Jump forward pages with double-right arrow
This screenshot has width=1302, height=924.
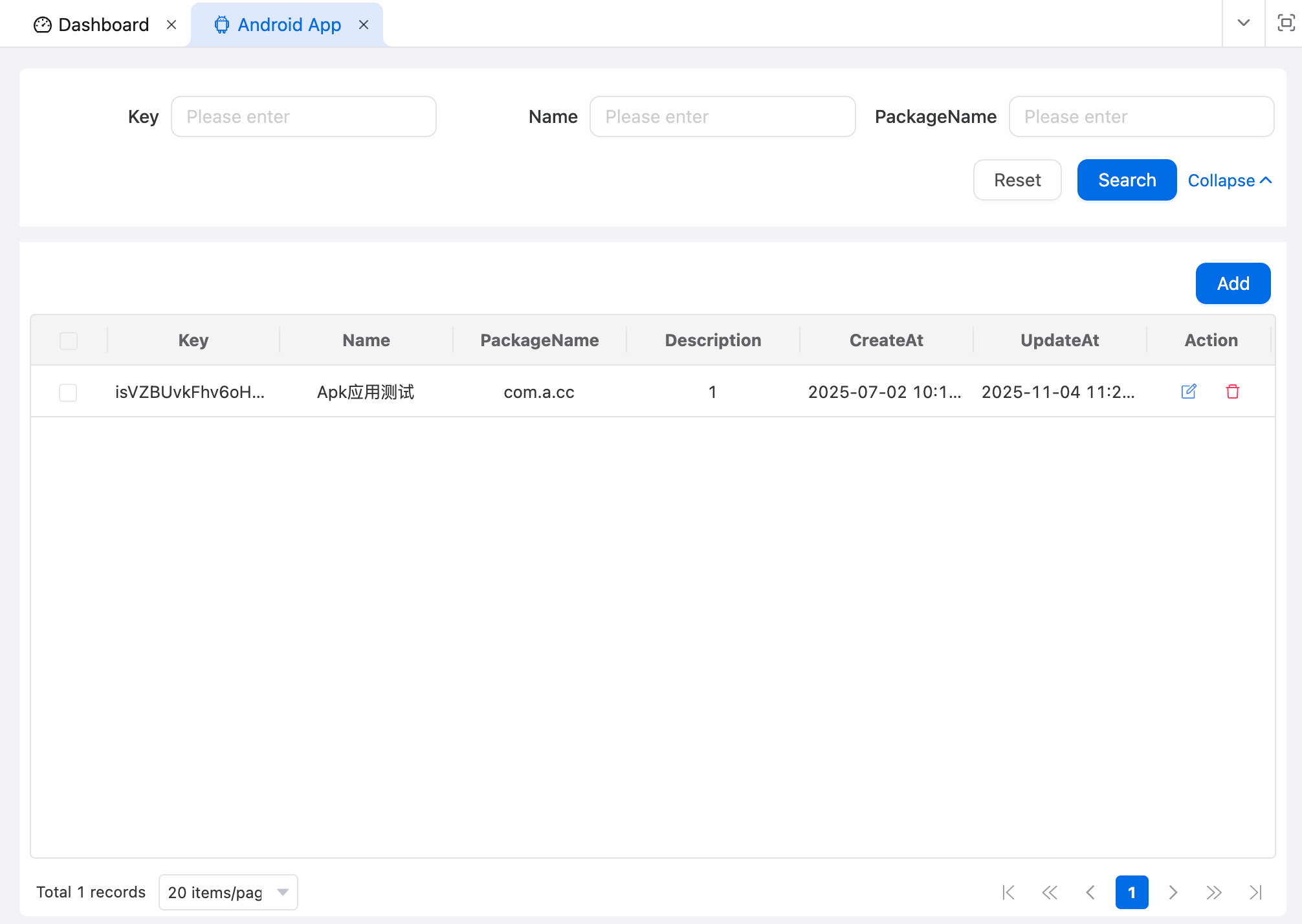[1214, 892]
